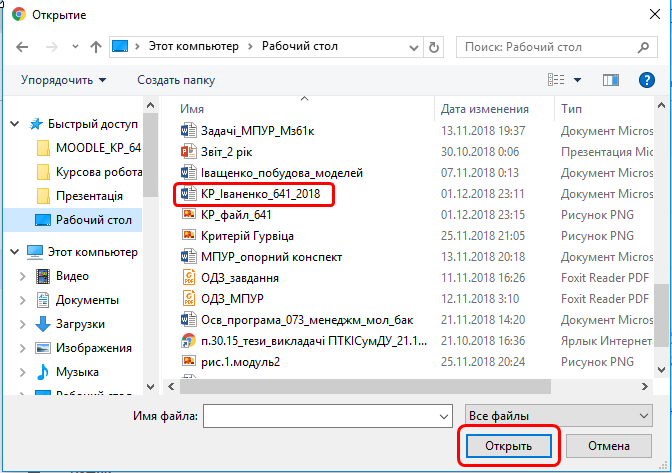This screenshot has width=672, height=473.
Task: Click the Открыть button
Action: [508, 446]
